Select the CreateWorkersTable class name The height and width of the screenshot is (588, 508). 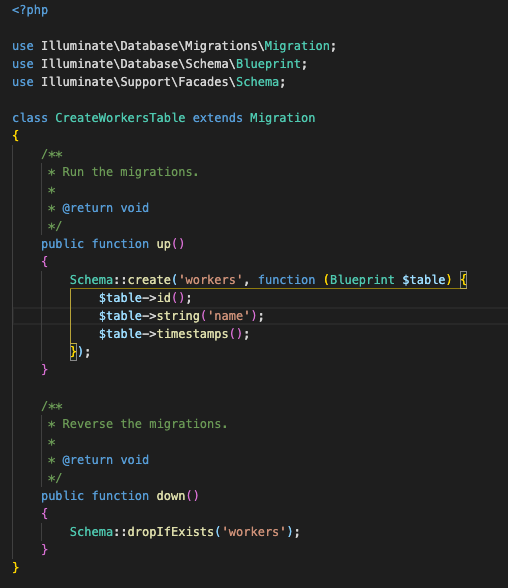tap(120, 118)
